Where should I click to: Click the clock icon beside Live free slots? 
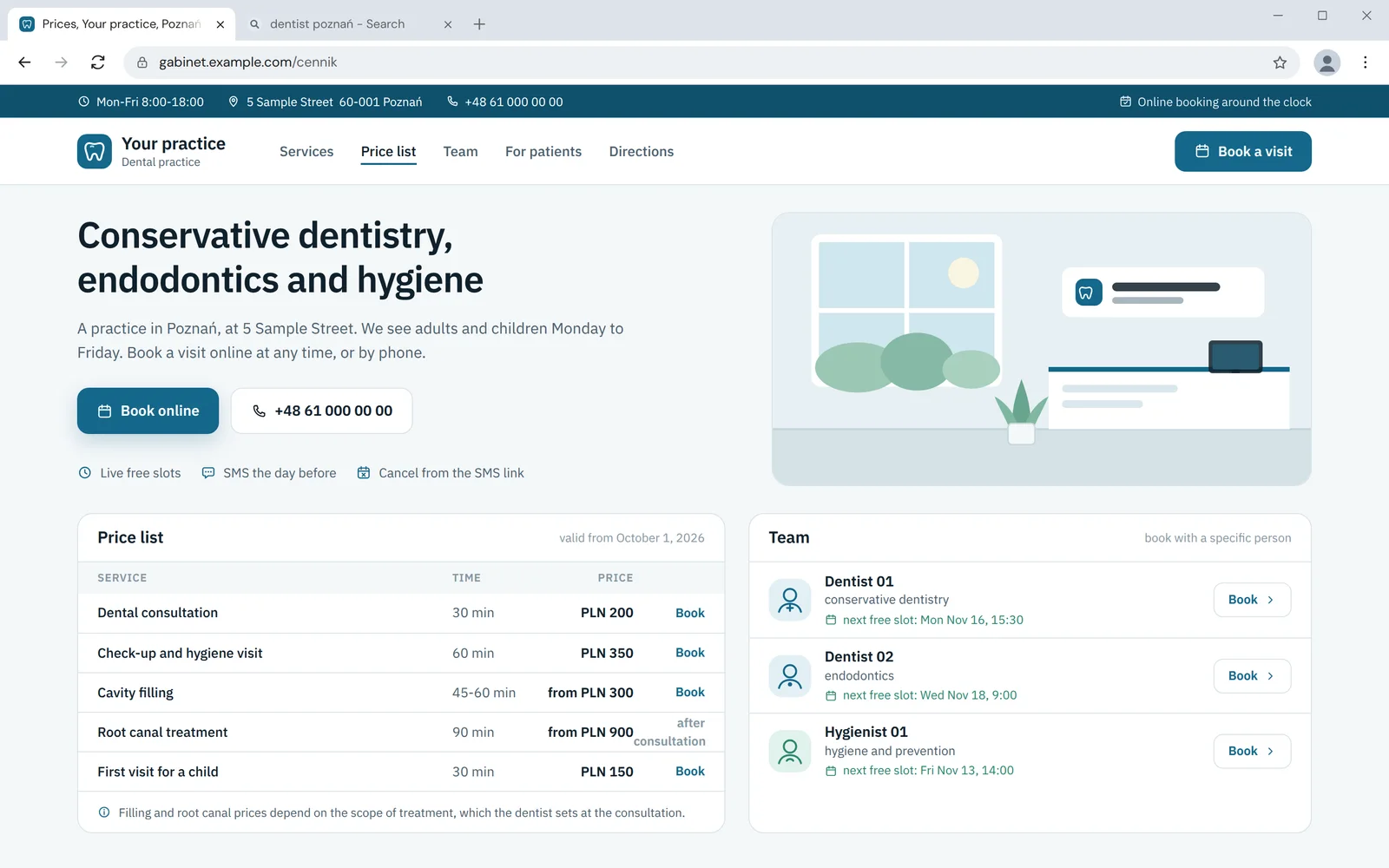[x=85, y=473]
